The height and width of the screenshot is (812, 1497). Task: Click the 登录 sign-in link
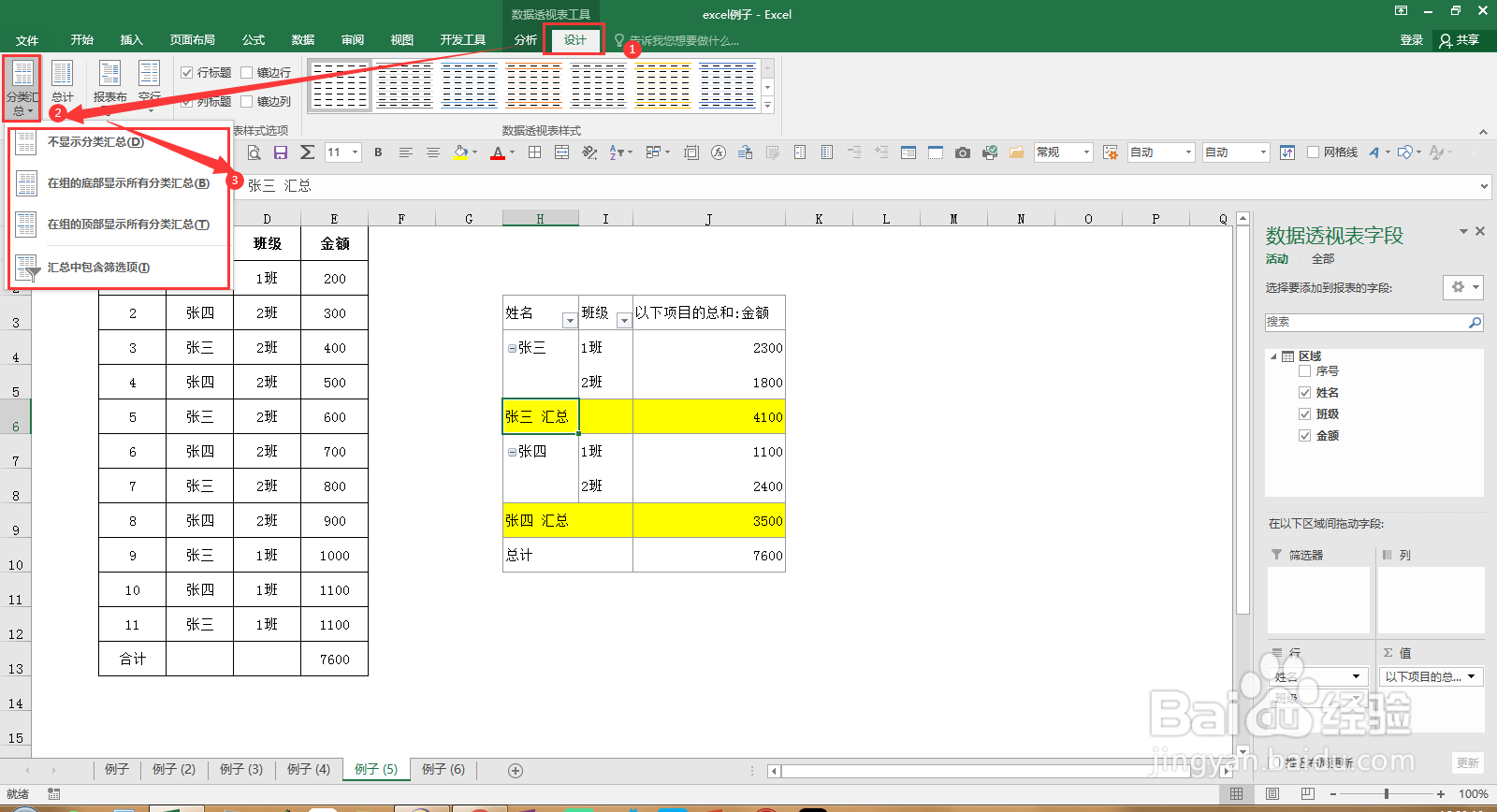coord(1411,40)
